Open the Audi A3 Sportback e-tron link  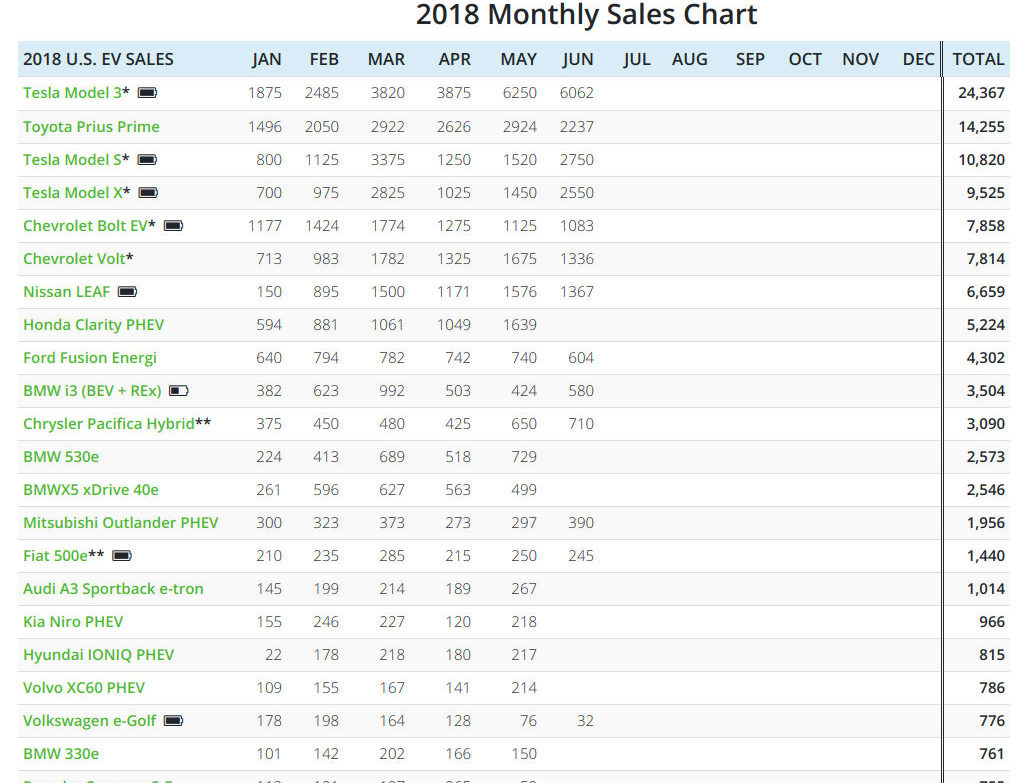[x=113, y=589]
